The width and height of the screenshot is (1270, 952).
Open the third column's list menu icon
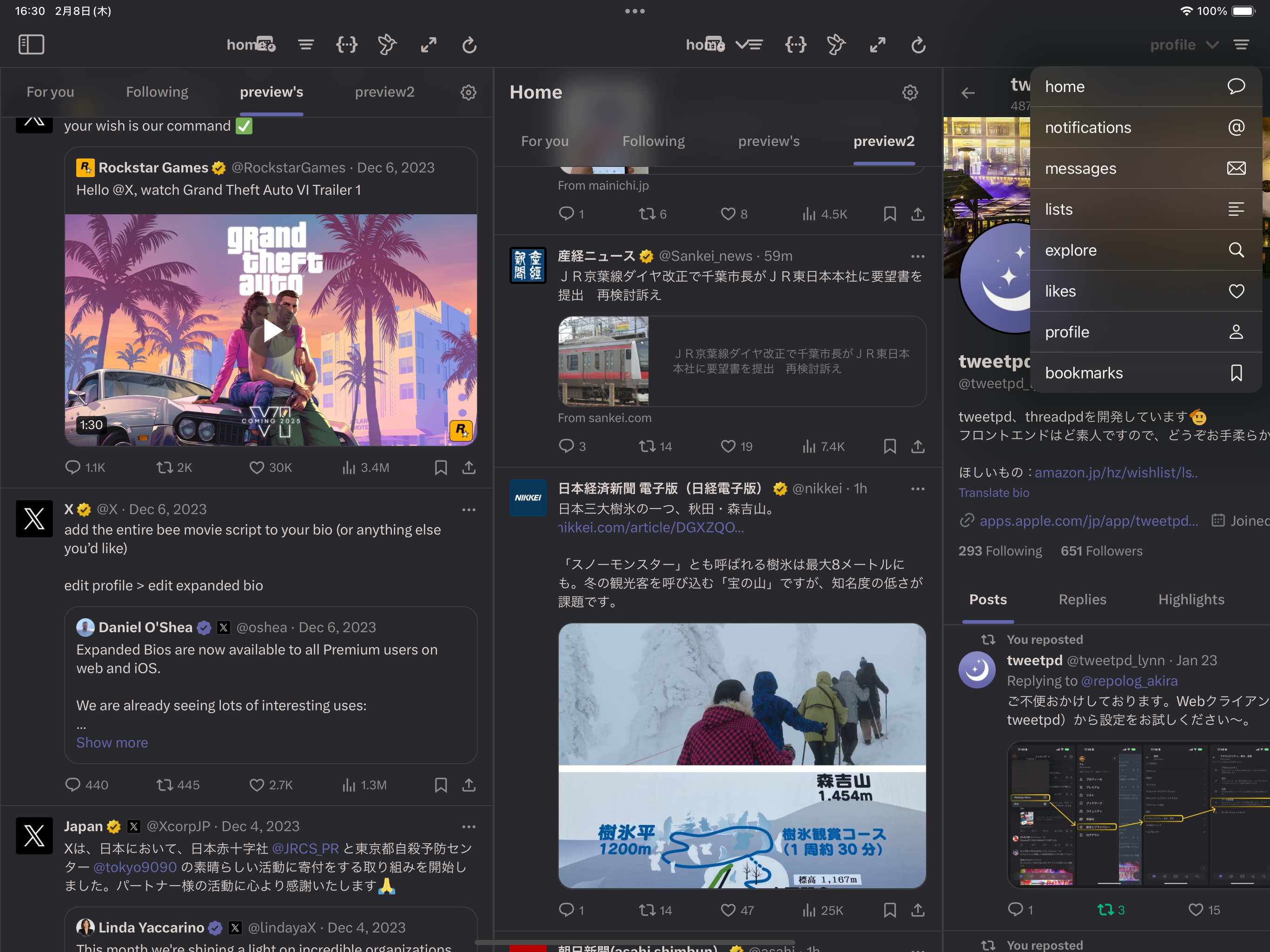coord(1241,44)
